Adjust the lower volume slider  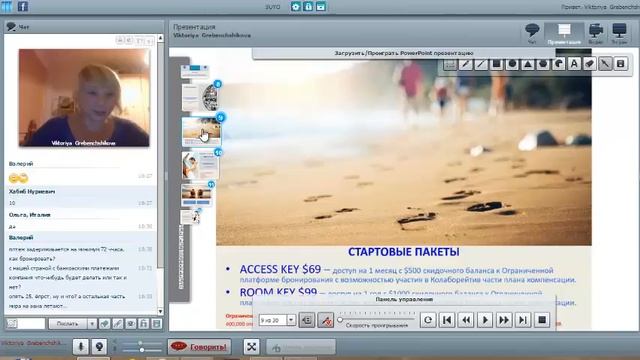142,350
